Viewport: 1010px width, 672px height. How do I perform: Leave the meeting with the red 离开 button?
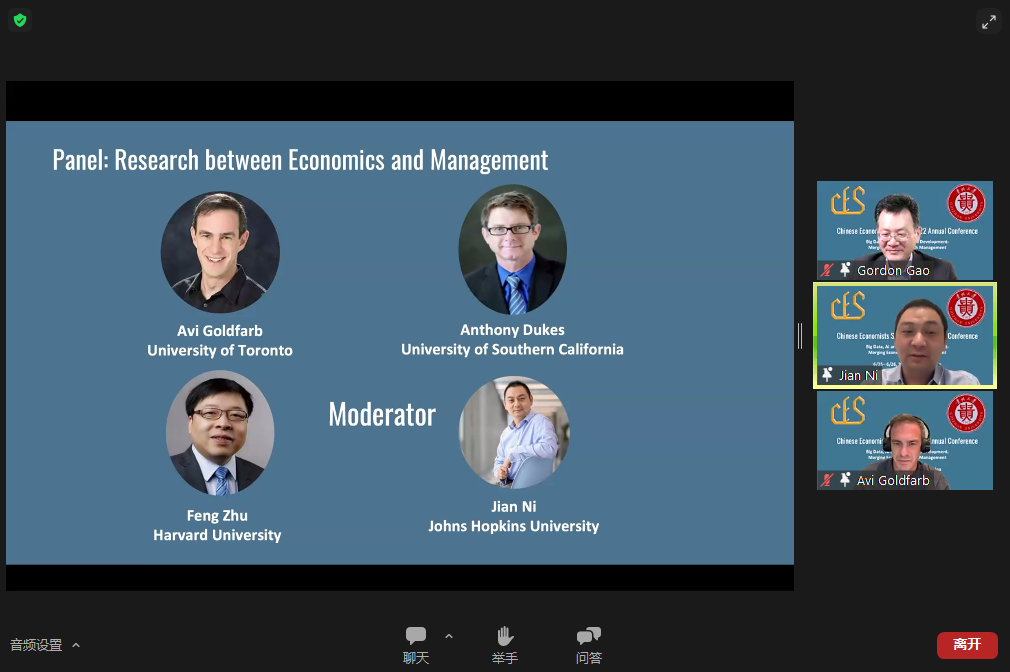(x=966, y=645)
